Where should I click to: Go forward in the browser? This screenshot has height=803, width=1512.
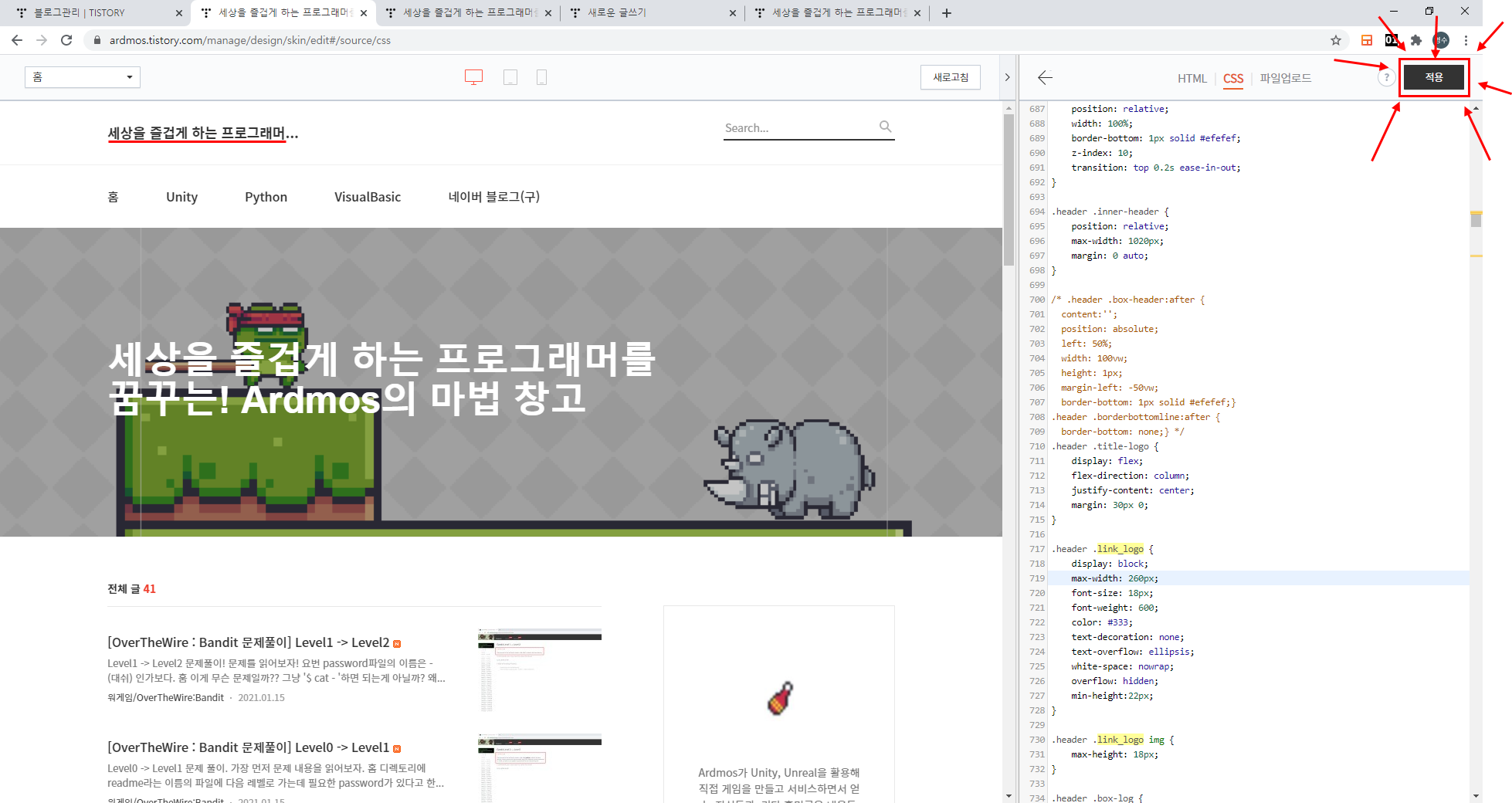[x=42, y=40]
